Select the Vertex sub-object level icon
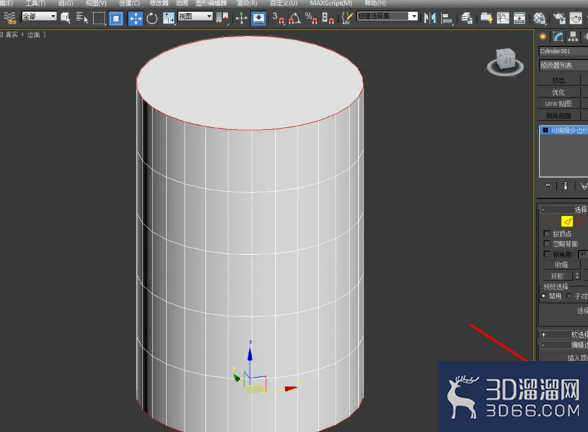588x432 pixels. [x=554, y=221]
